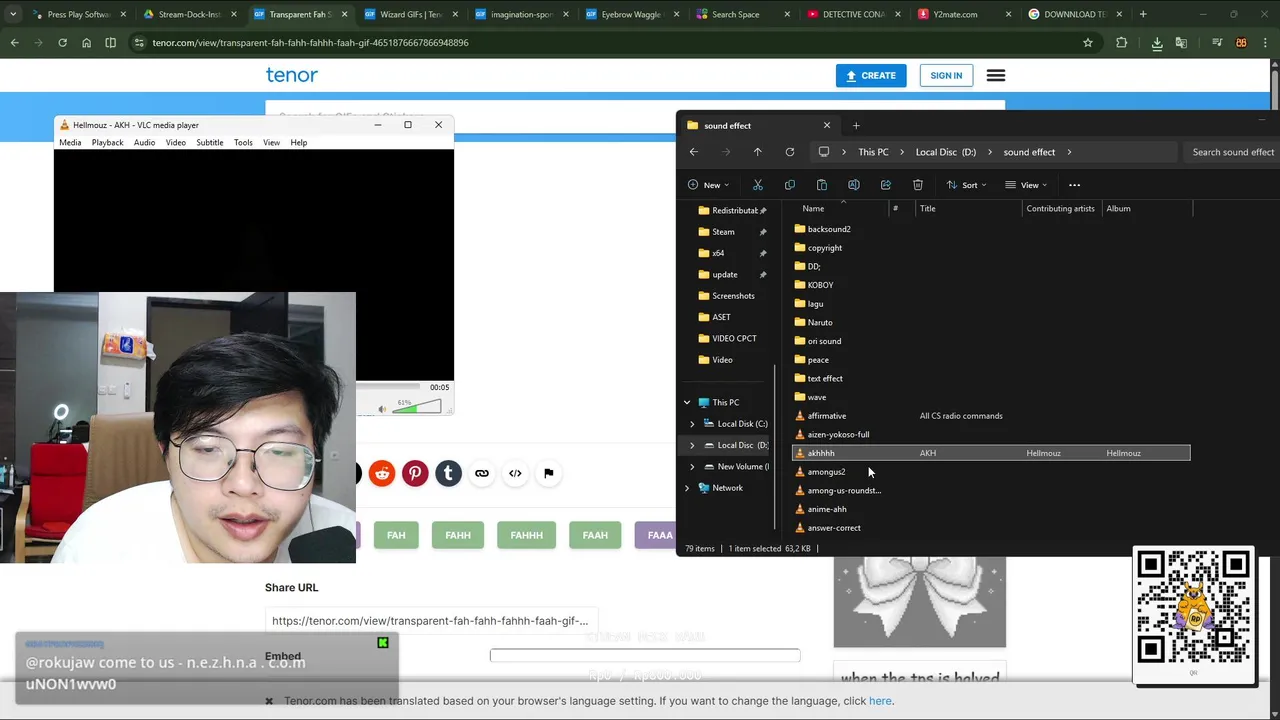Refresh the sound effect folder view
Viewport: 1280px width, 720px height.
[790, 152]
